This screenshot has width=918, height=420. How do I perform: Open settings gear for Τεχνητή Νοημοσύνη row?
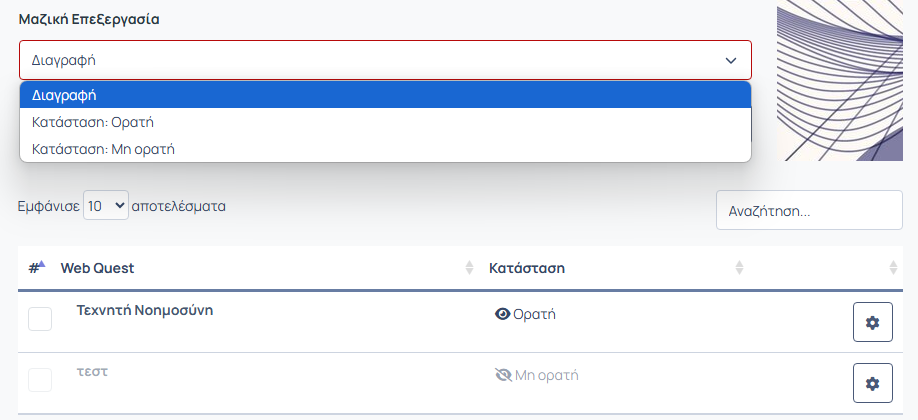[x=872, y=322]
